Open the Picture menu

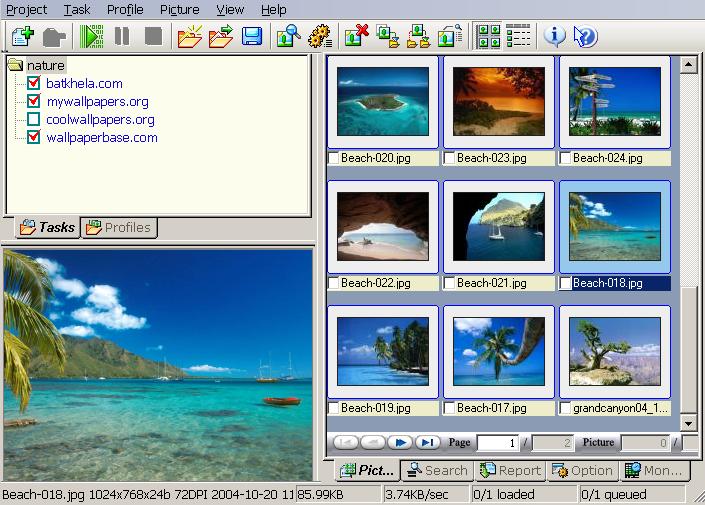coord(179,9)
